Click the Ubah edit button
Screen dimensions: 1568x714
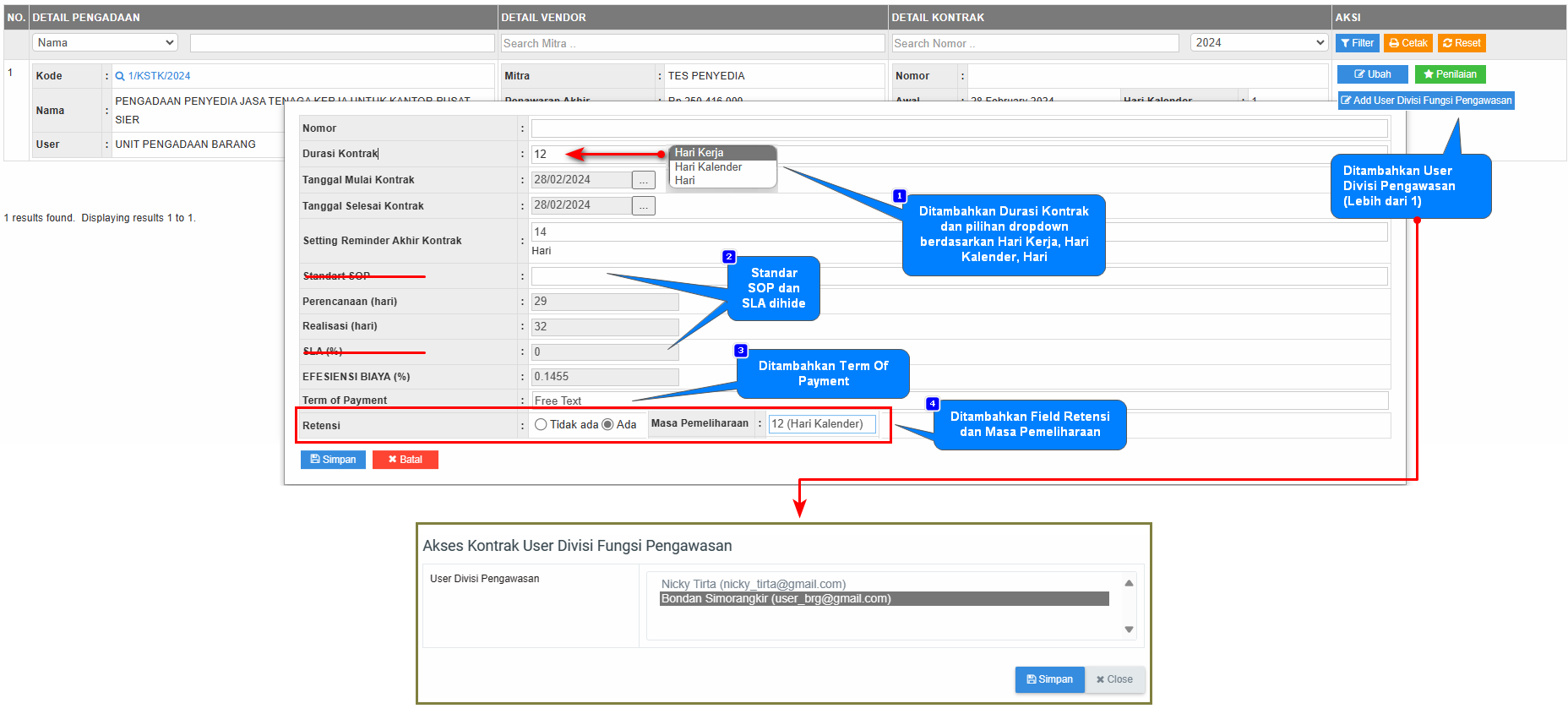(x=1372, y=74)
